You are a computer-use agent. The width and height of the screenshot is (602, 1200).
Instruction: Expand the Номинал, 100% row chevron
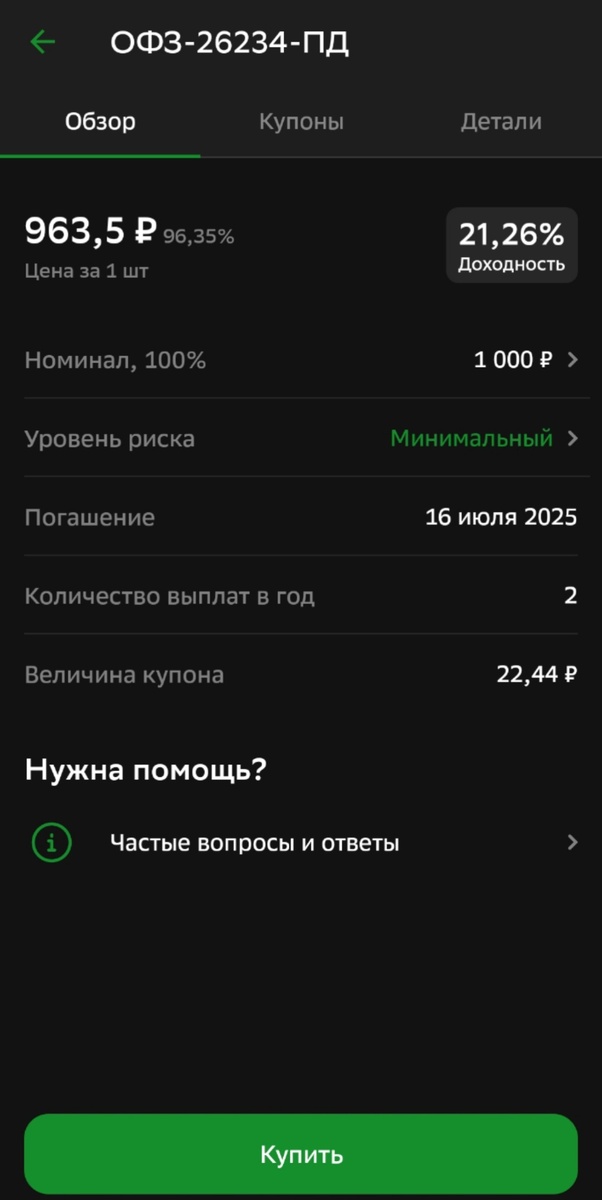[570, 359]
